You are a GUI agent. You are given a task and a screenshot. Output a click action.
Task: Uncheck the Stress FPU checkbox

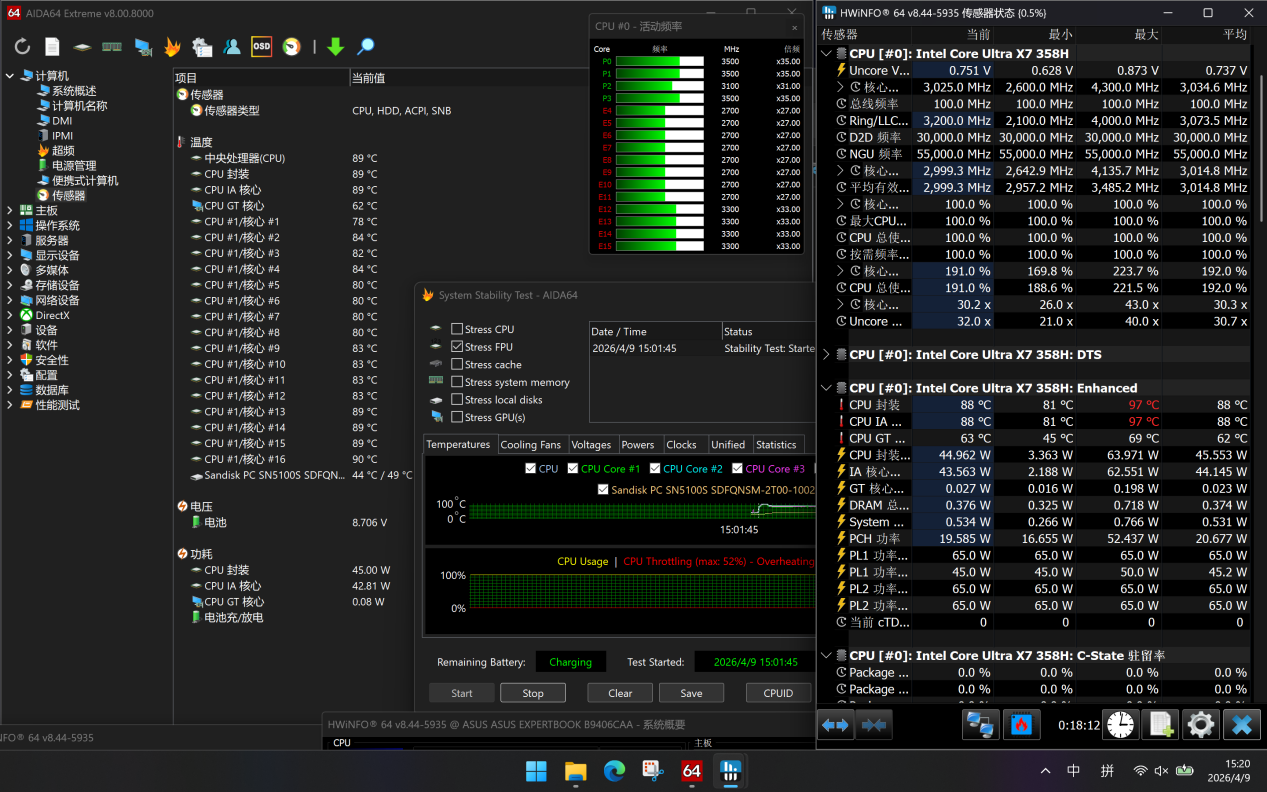pos(457,347)
